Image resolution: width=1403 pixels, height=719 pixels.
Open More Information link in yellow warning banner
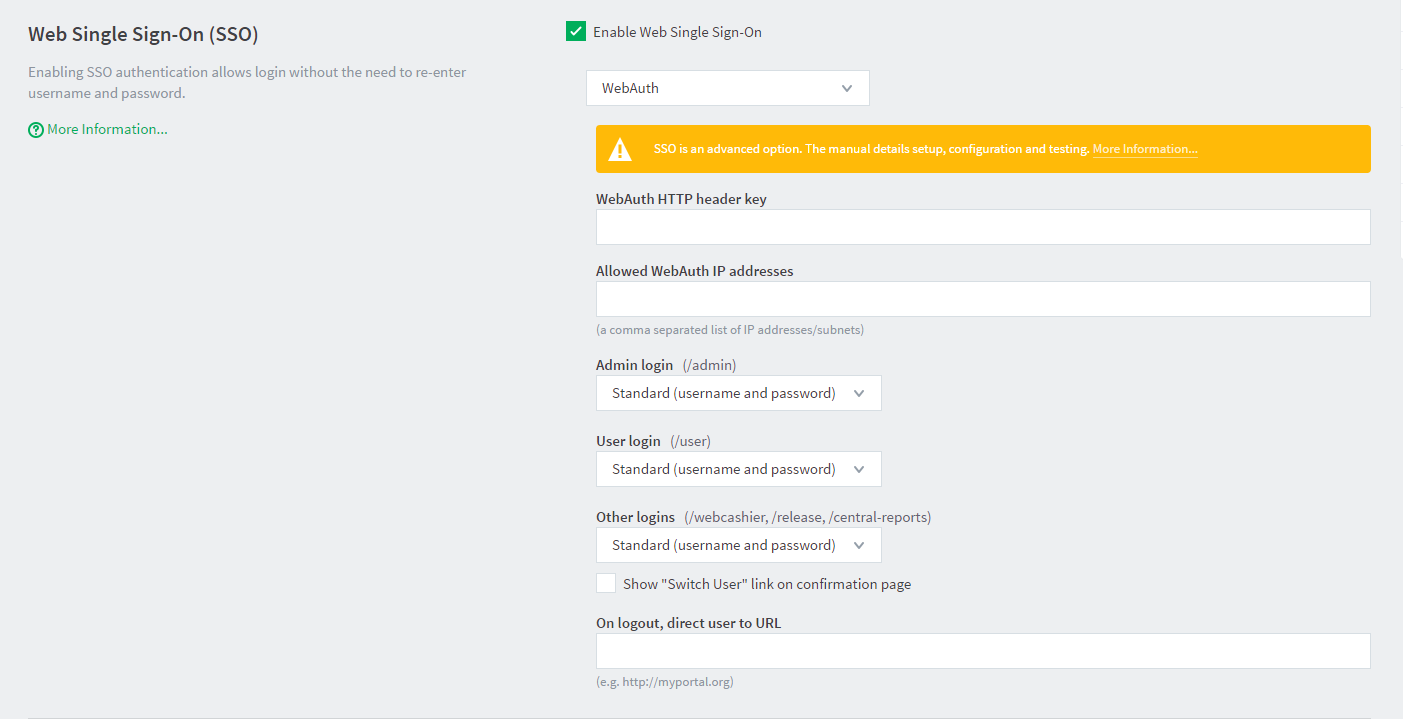[x=1144, y=149]
